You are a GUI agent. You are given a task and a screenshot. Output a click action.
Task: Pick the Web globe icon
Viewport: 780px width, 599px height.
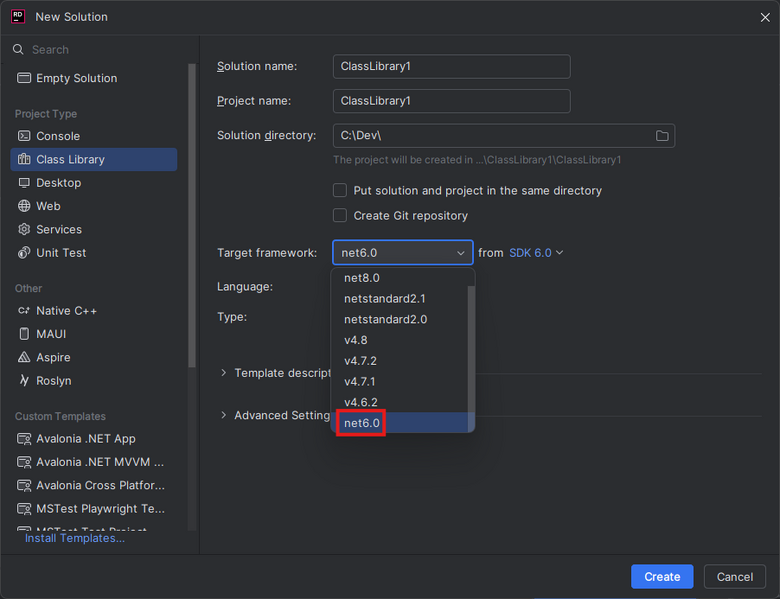tap(24, 206)
